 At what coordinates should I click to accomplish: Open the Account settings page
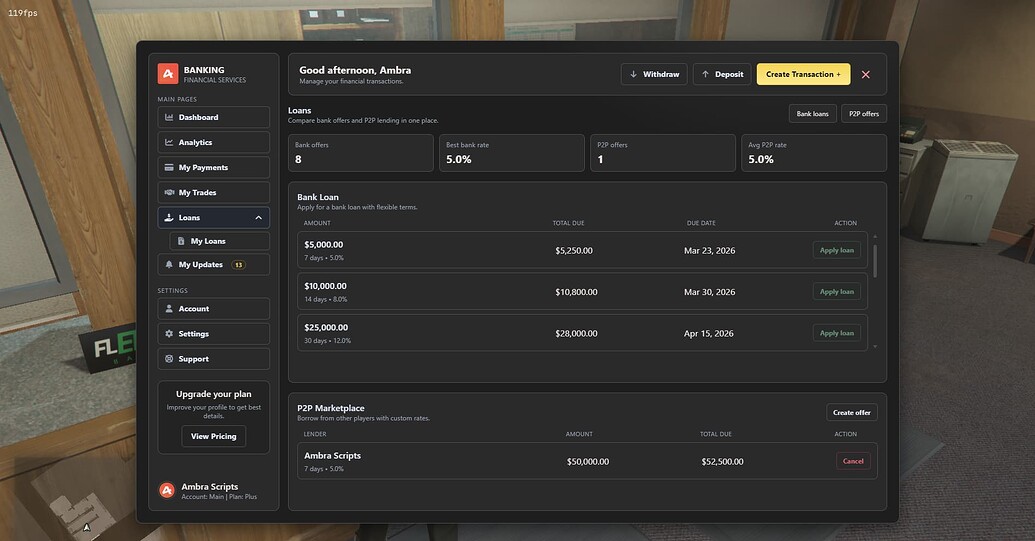pyautogui.click(x=213, y=309)
